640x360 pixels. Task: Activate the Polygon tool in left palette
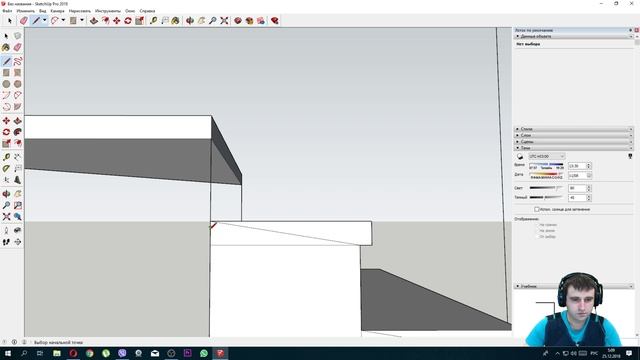pyautogui.click(x=17, y=84)
